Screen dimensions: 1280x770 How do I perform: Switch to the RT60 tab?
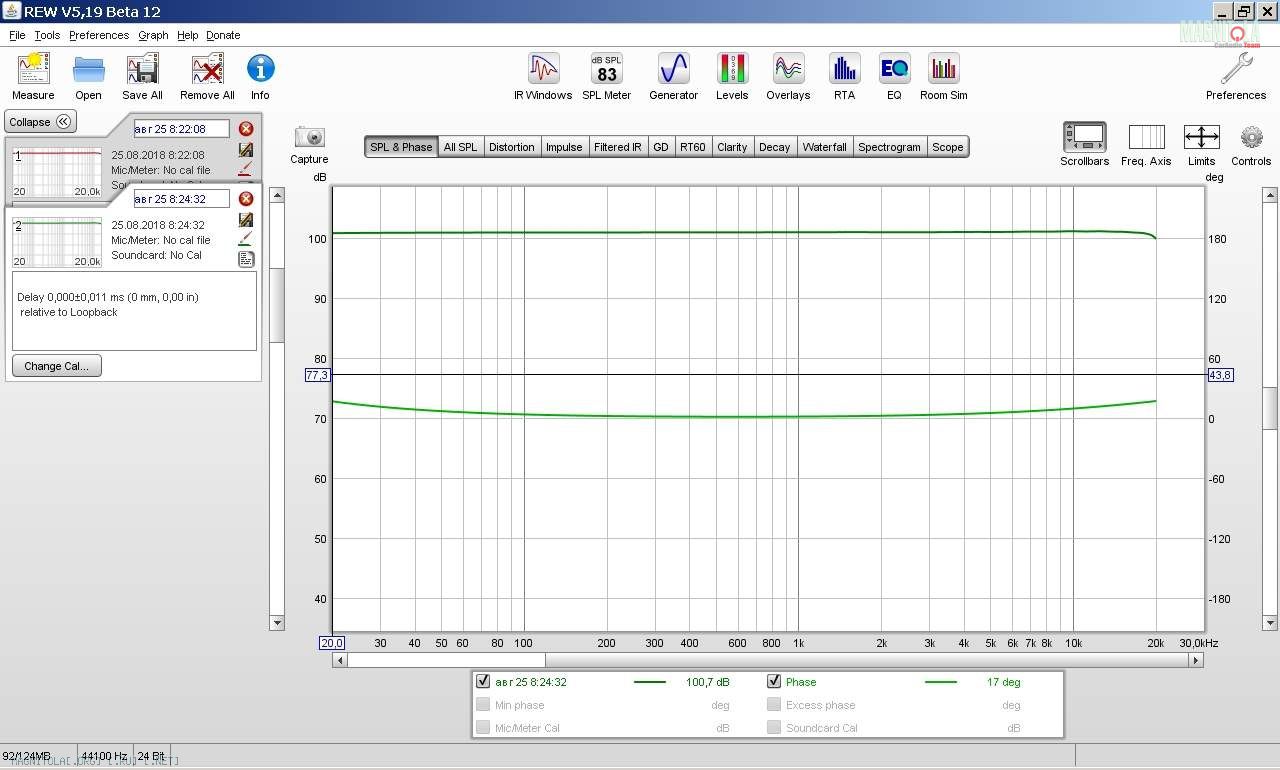[692, 147]
